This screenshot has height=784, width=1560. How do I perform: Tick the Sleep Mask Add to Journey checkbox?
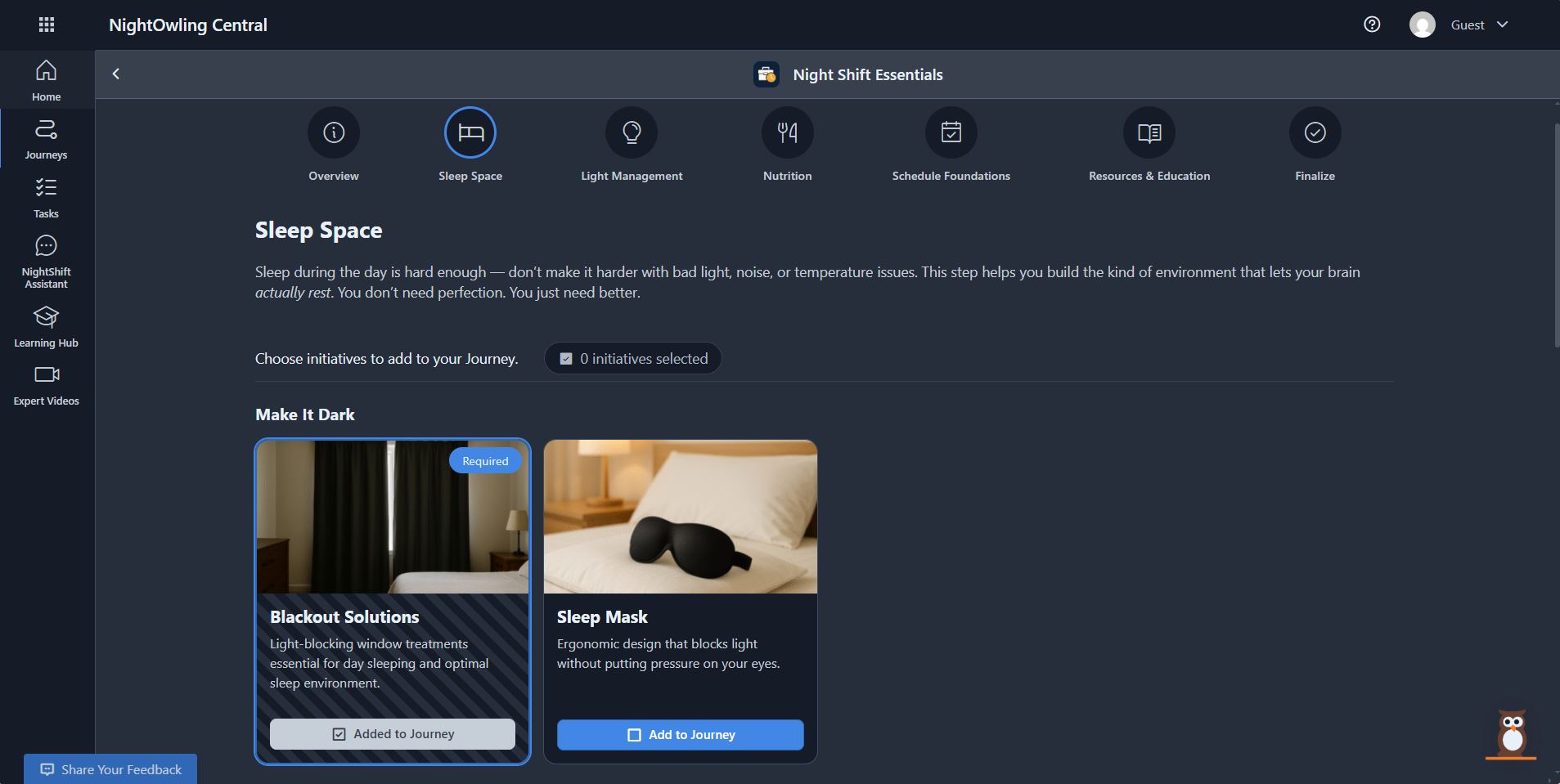click(634, 735)
